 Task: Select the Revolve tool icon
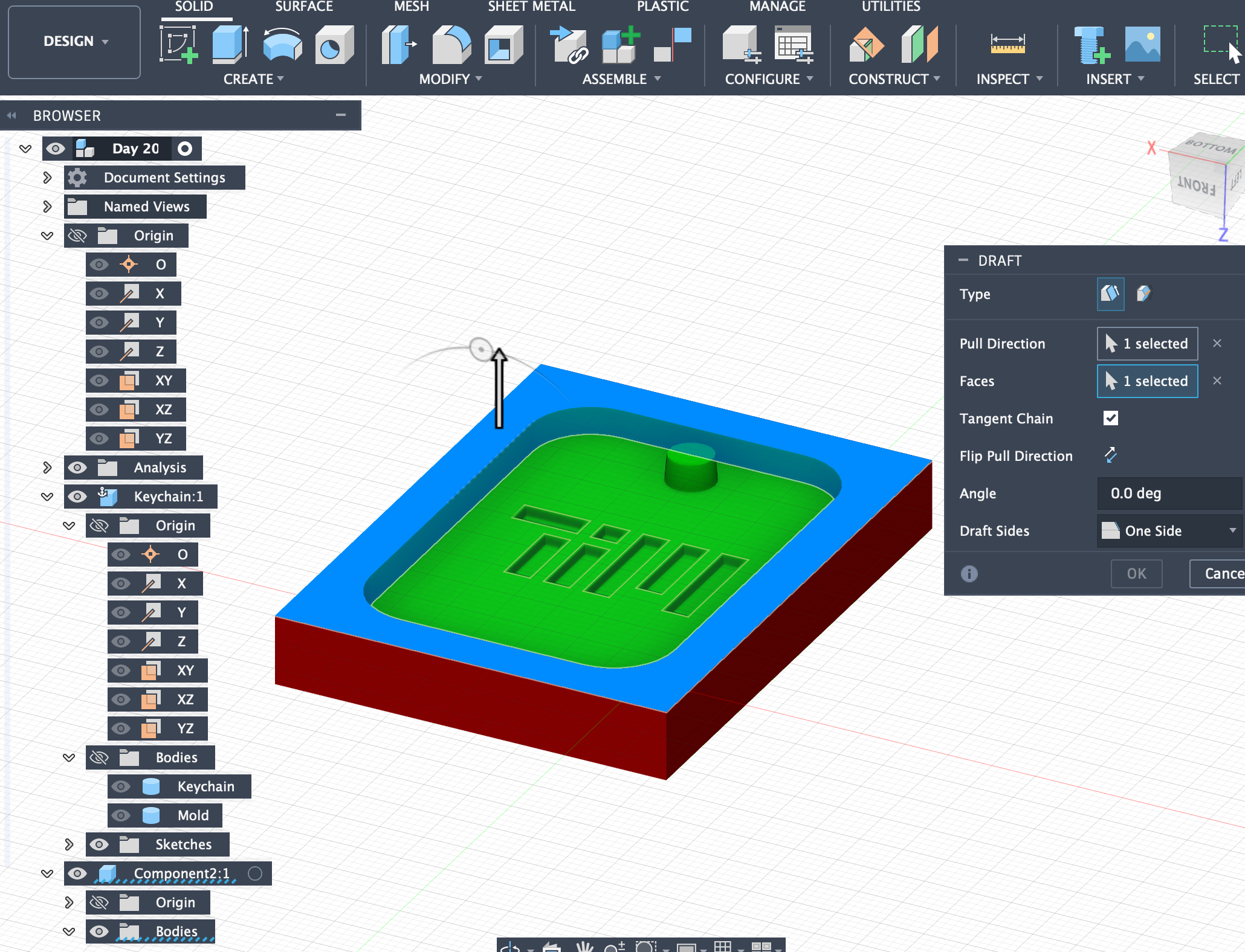(x=282, y=45)
